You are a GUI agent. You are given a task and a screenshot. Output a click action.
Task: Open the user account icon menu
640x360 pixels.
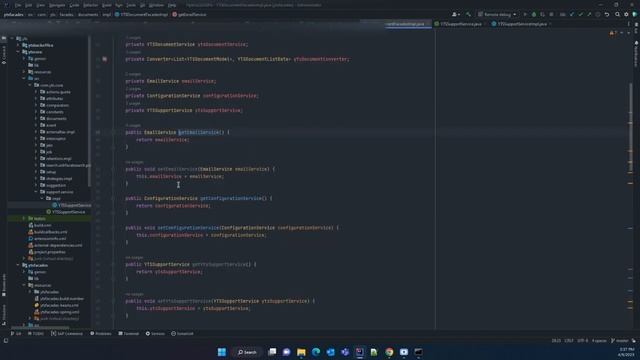coord(456,14)
